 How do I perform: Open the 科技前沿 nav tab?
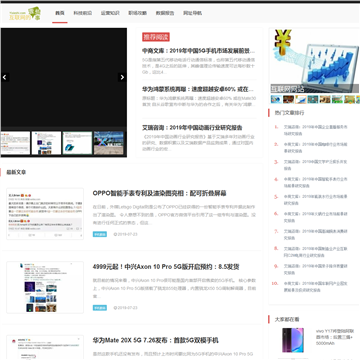click(83, 13)
